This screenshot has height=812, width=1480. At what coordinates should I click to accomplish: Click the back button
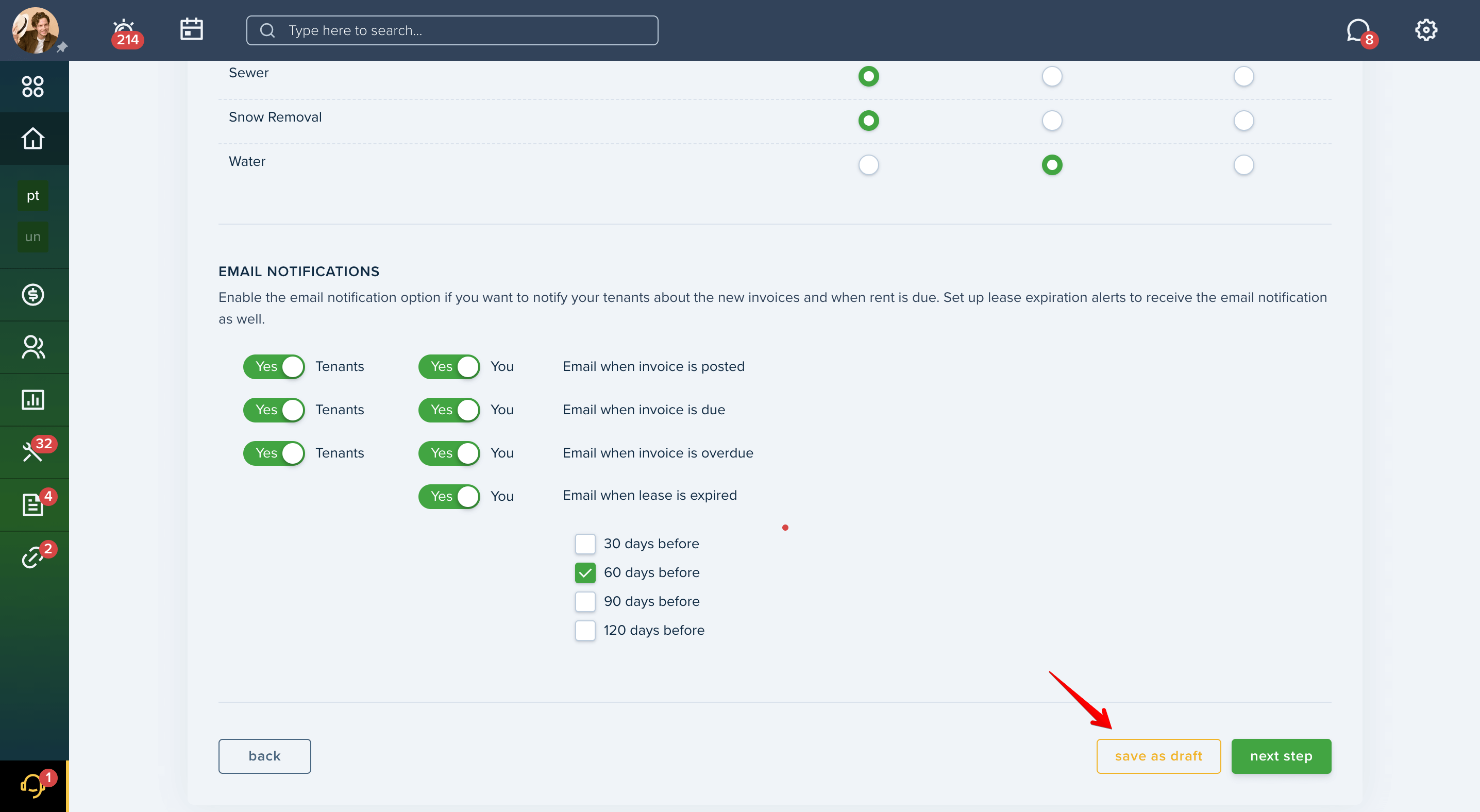[264, 756]
